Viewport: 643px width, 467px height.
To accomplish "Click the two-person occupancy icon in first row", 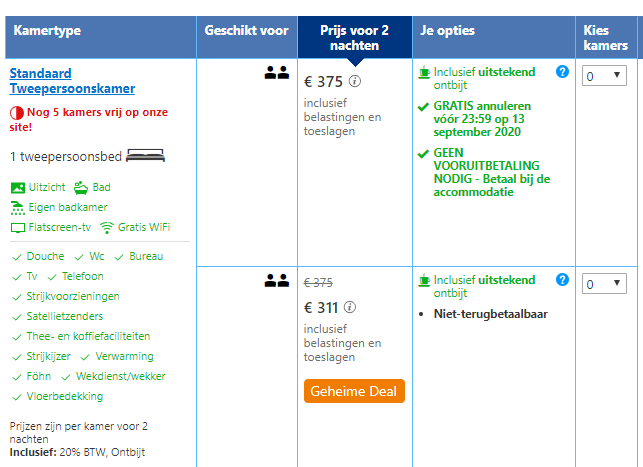I will coord(277,72).
